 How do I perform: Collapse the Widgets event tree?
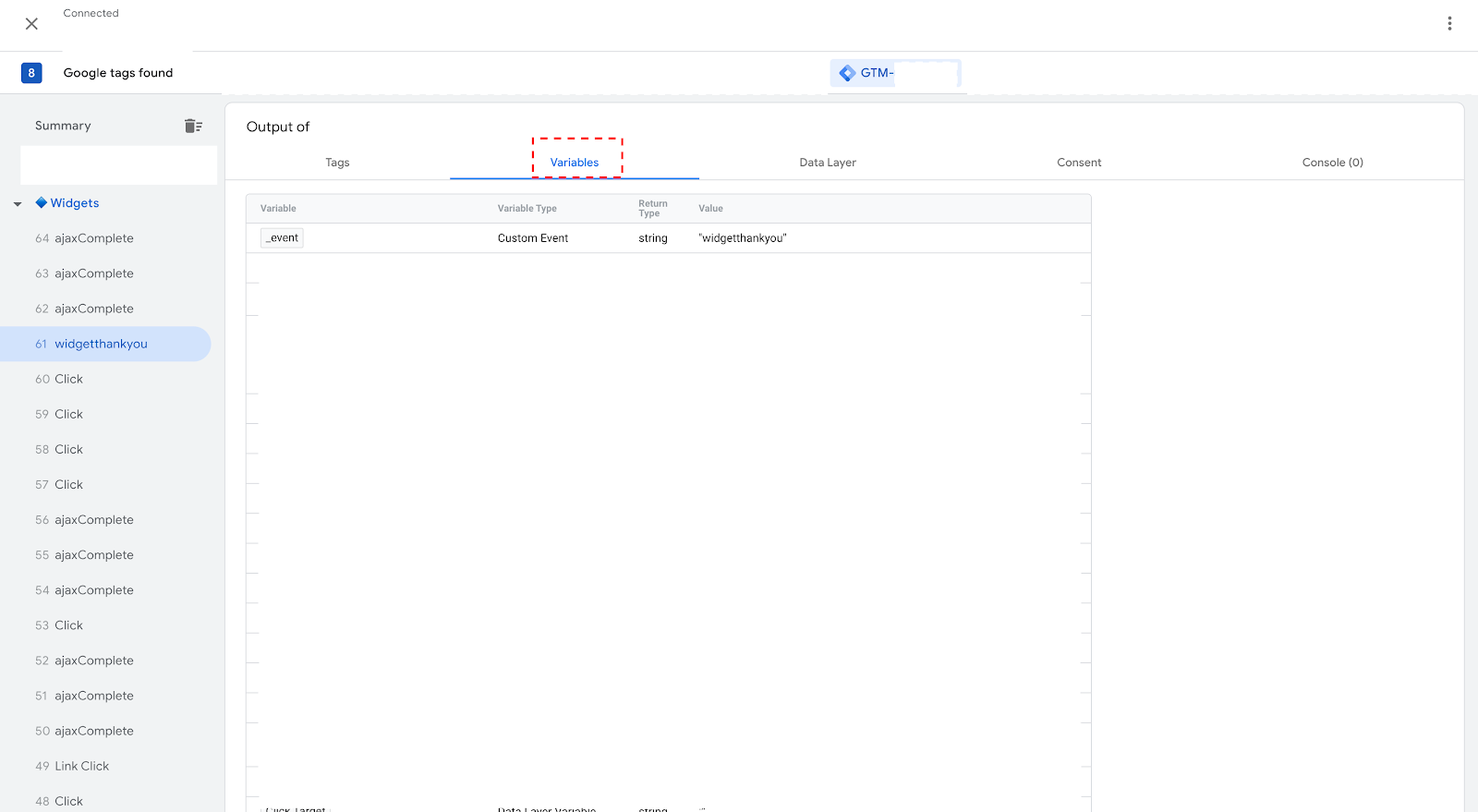[x=18, y=204]
